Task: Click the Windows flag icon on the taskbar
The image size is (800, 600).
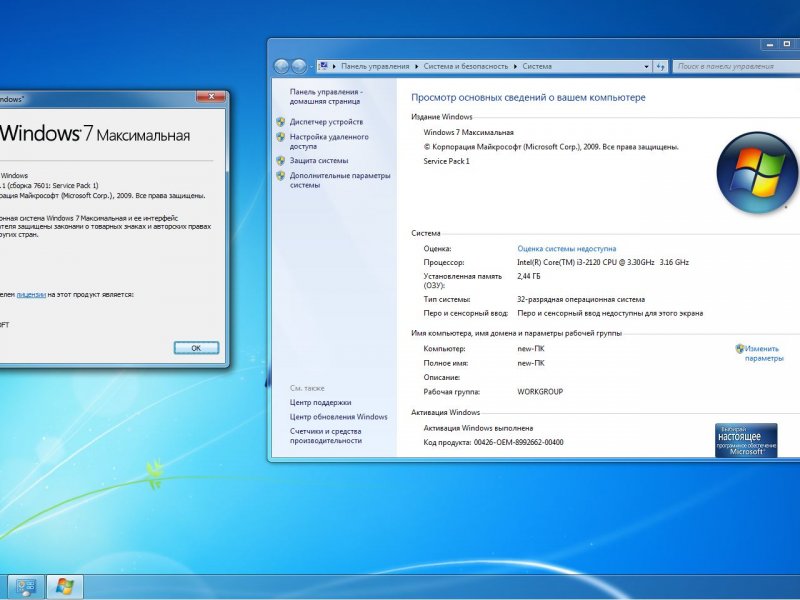Action: tap(64, 587)
